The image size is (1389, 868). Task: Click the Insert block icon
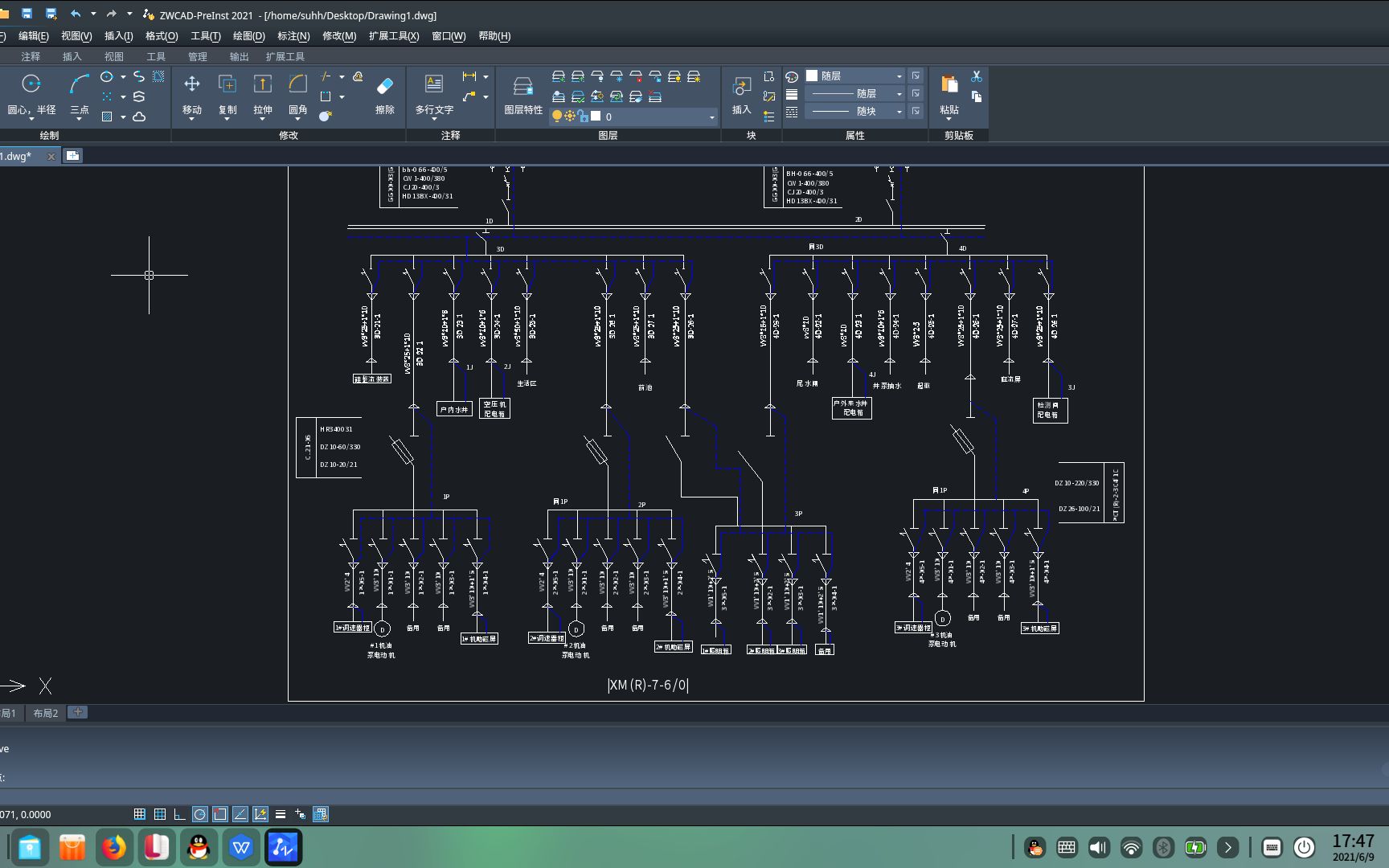741,86
